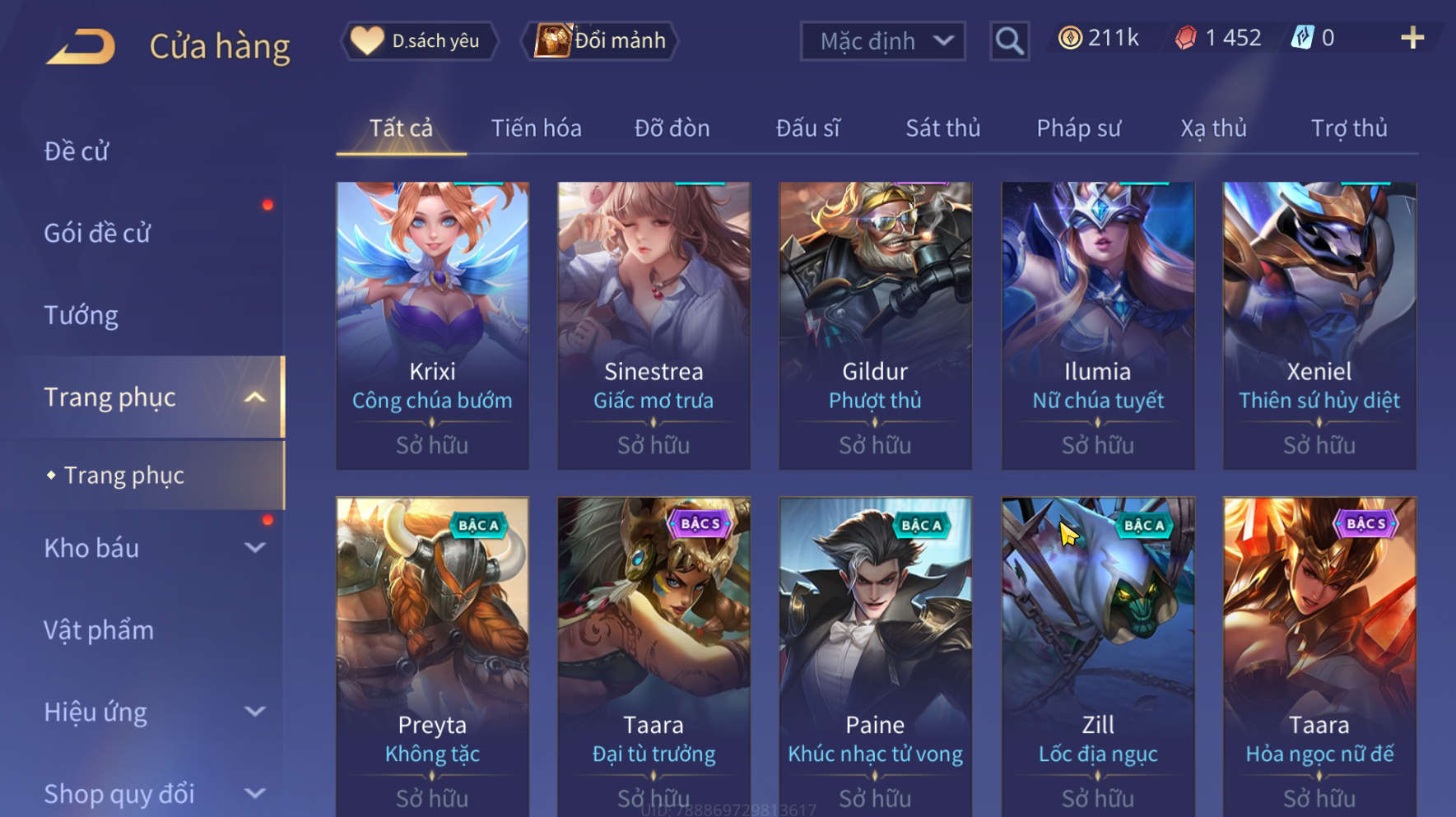The height and width of the screenshot is (817, 1456).
Task: Click the plus icon to add currency
Action: [1412, 38]
